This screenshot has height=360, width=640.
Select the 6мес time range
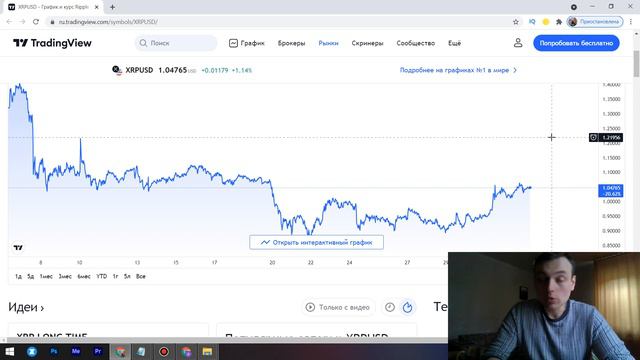84,276
